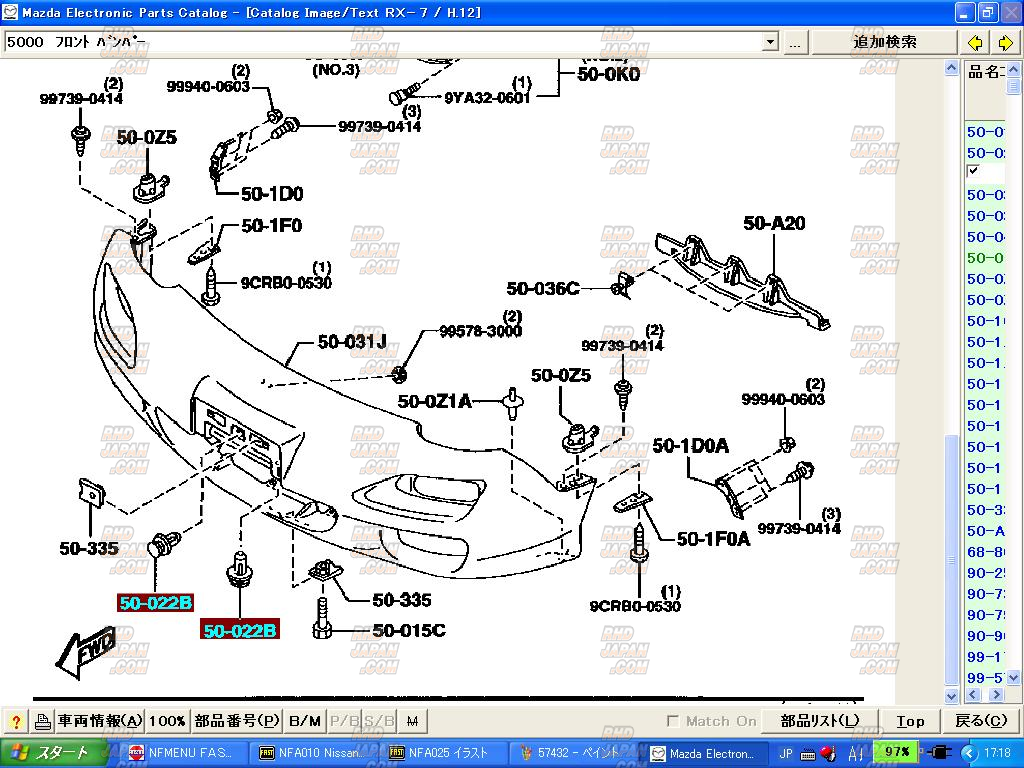Click the yellow right arrow navigation icon
This screenshot has height=768, width=1024.
coord(1005,42)
